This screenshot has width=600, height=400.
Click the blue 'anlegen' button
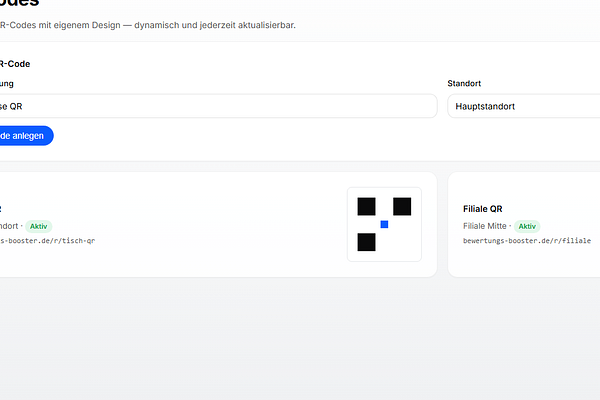pos(26,136)
